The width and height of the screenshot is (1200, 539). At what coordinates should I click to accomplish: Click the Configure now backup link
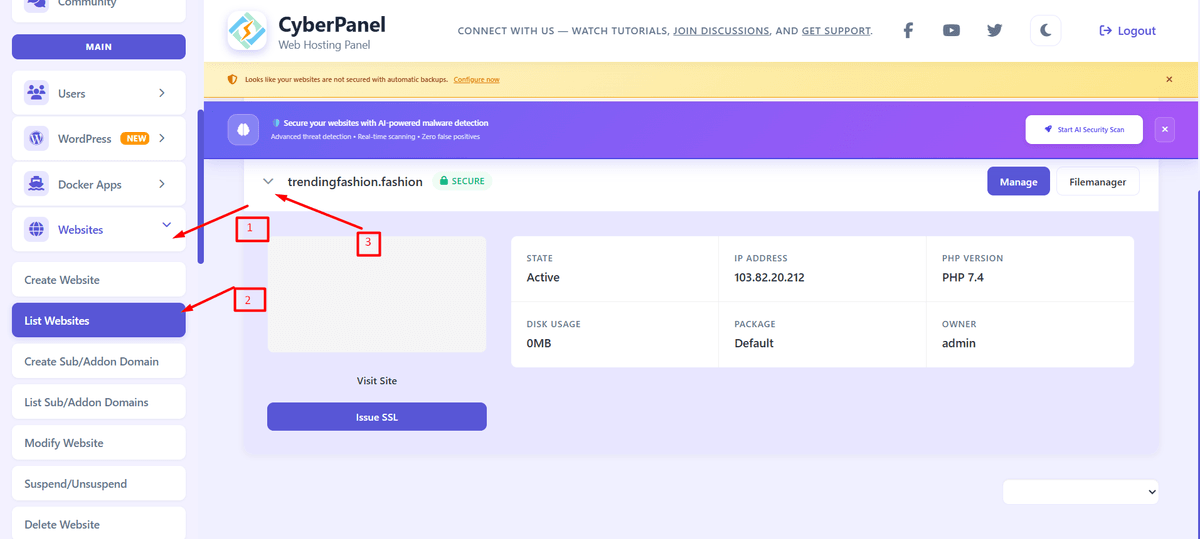(476, 80)
